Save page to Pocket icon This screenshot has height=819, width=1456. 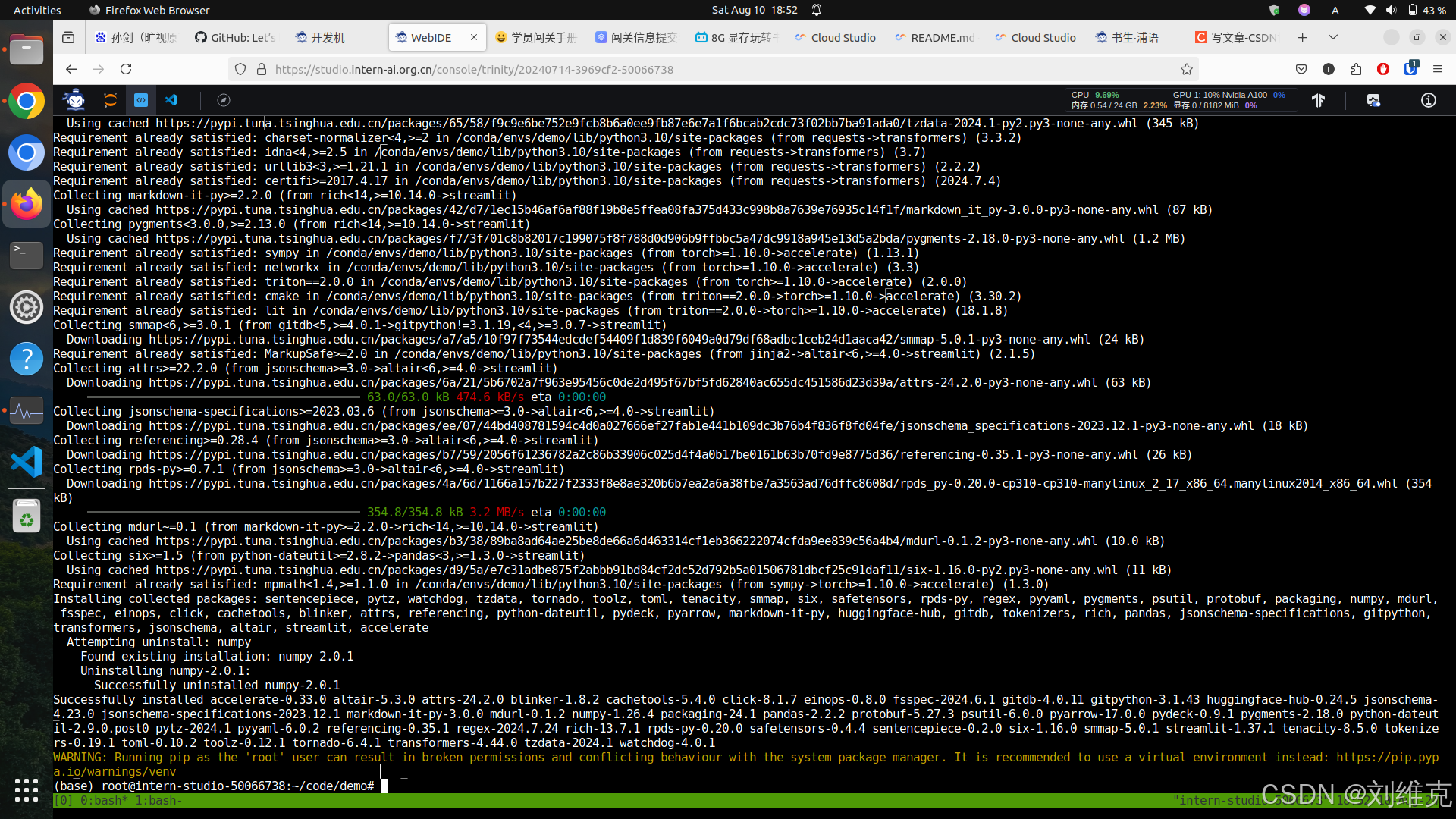(1301, 69)
